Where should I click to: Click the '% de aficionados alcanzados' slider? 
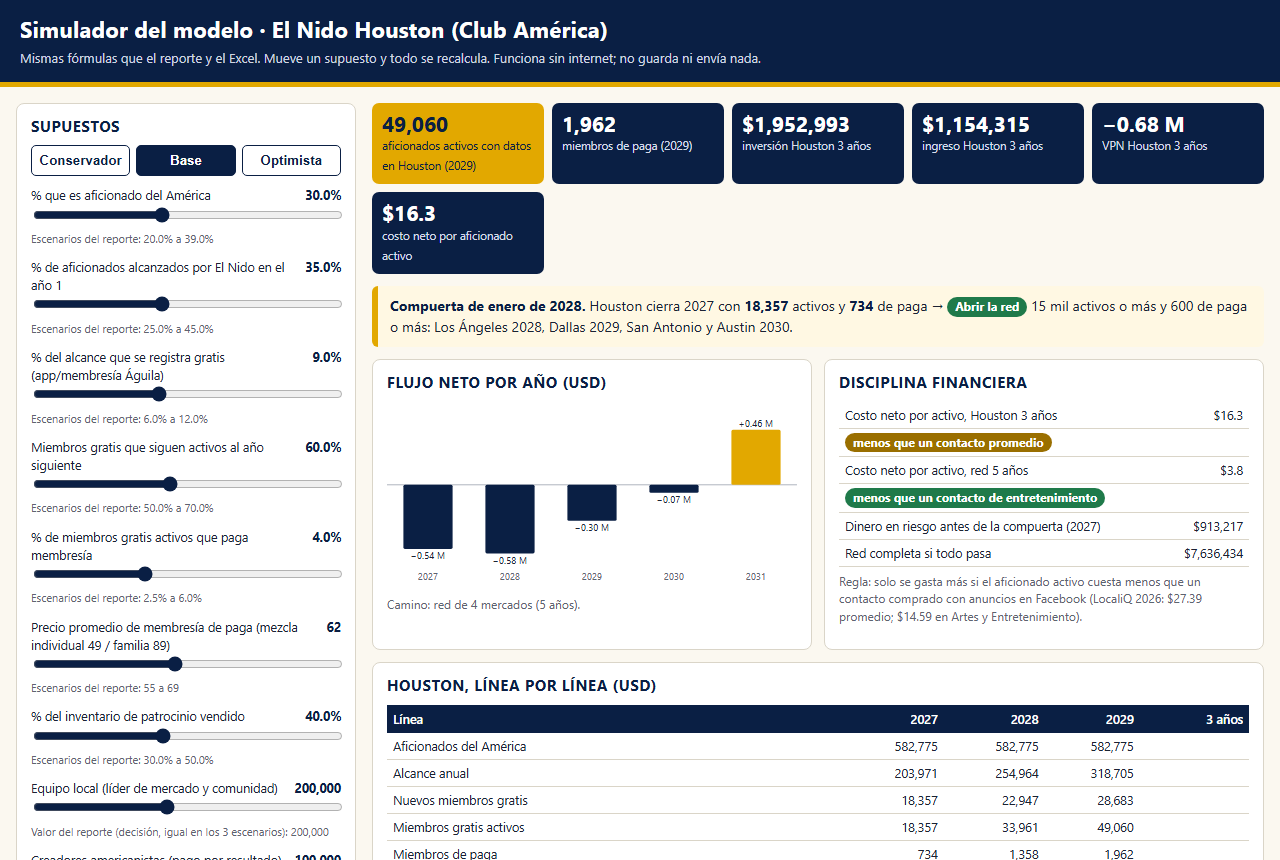coord(187,304)
